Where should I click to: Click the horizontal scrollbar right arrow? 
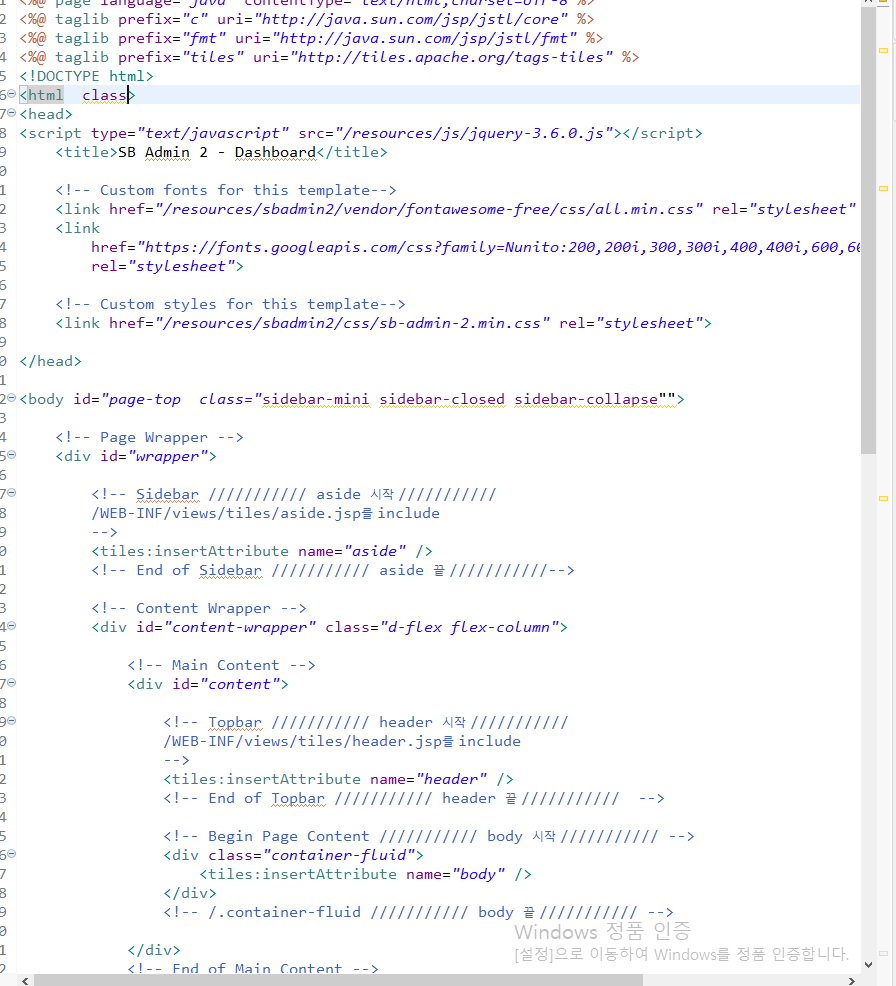(852, 980)
